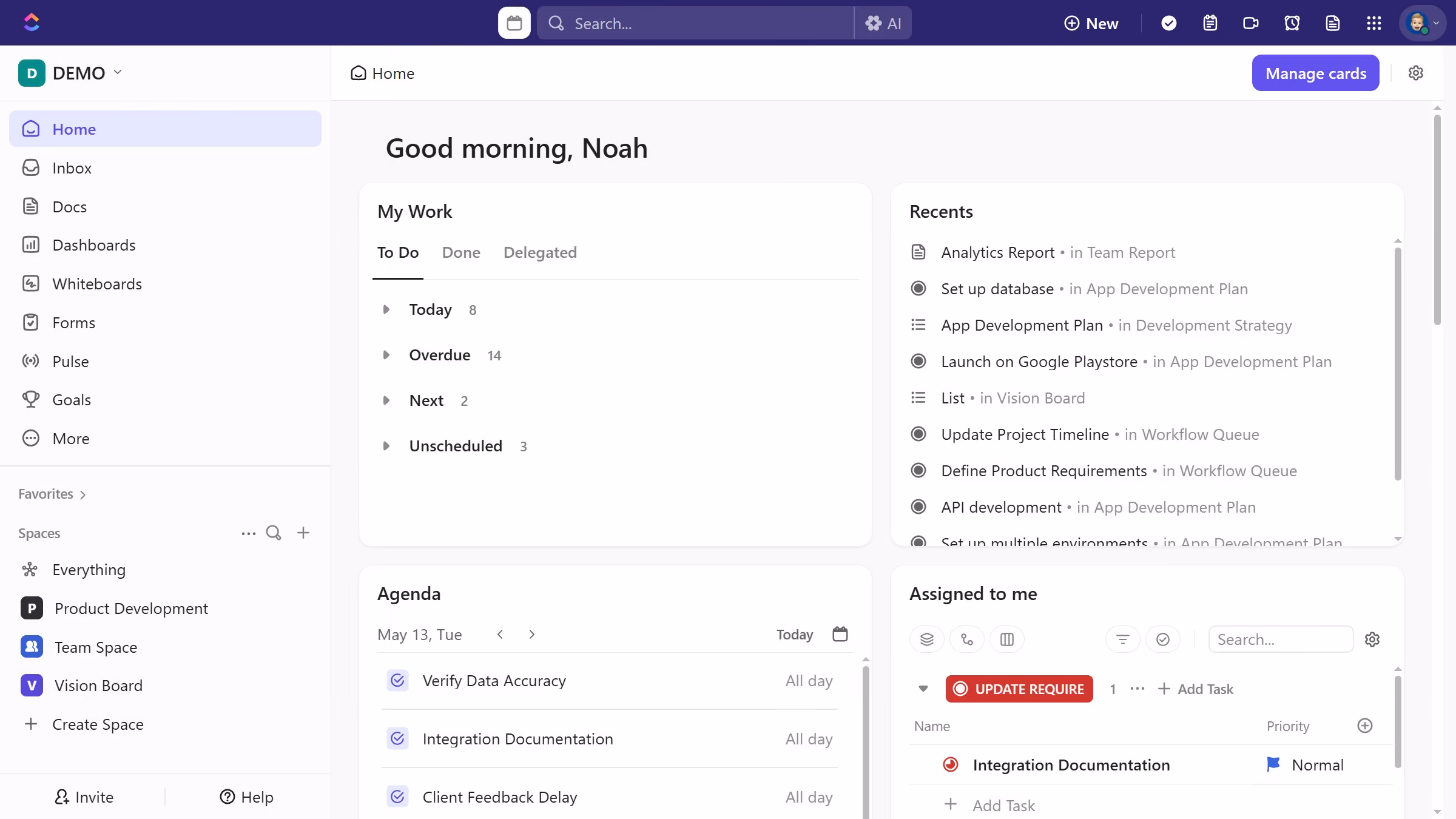Focus the top Search field
The width and height of the screenshot is (1456, 819).
tap(695, 23)
